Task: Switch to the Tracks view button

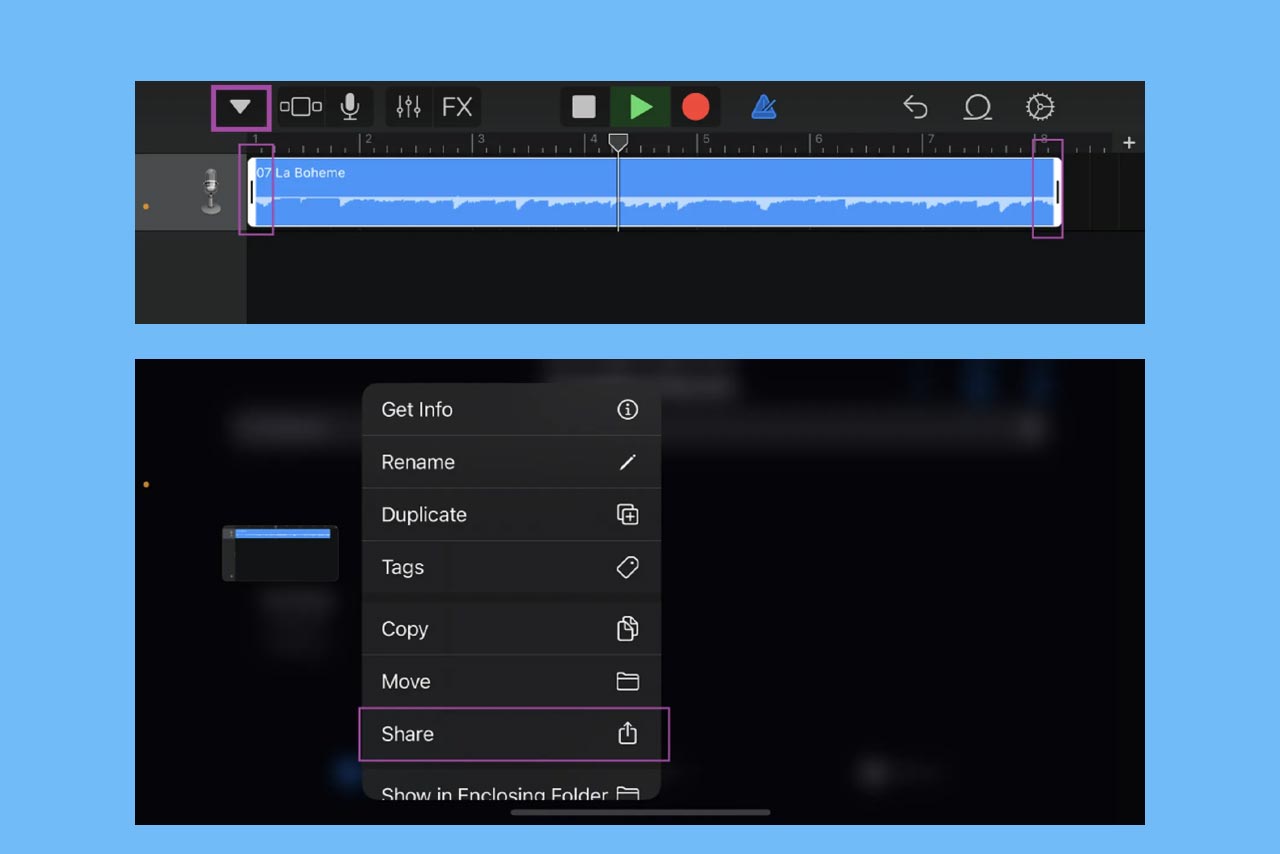Action: point(300,107)
